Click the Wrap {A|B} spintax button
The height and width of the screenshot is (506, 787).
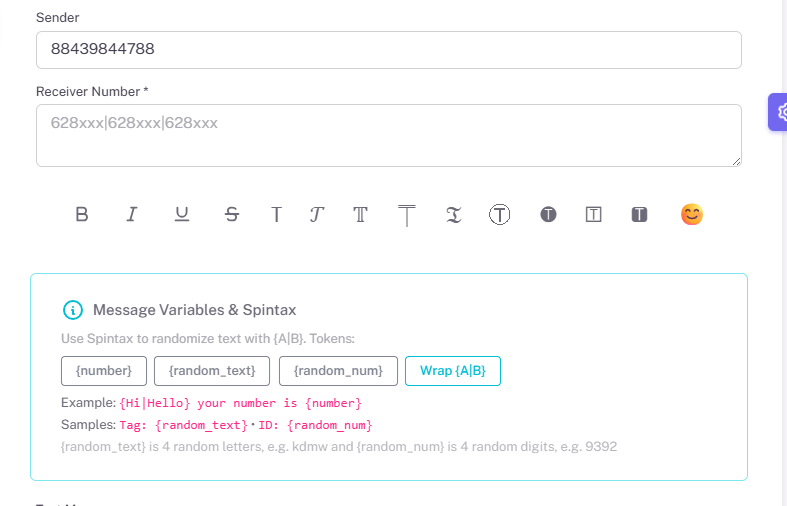tap(452, 371)
